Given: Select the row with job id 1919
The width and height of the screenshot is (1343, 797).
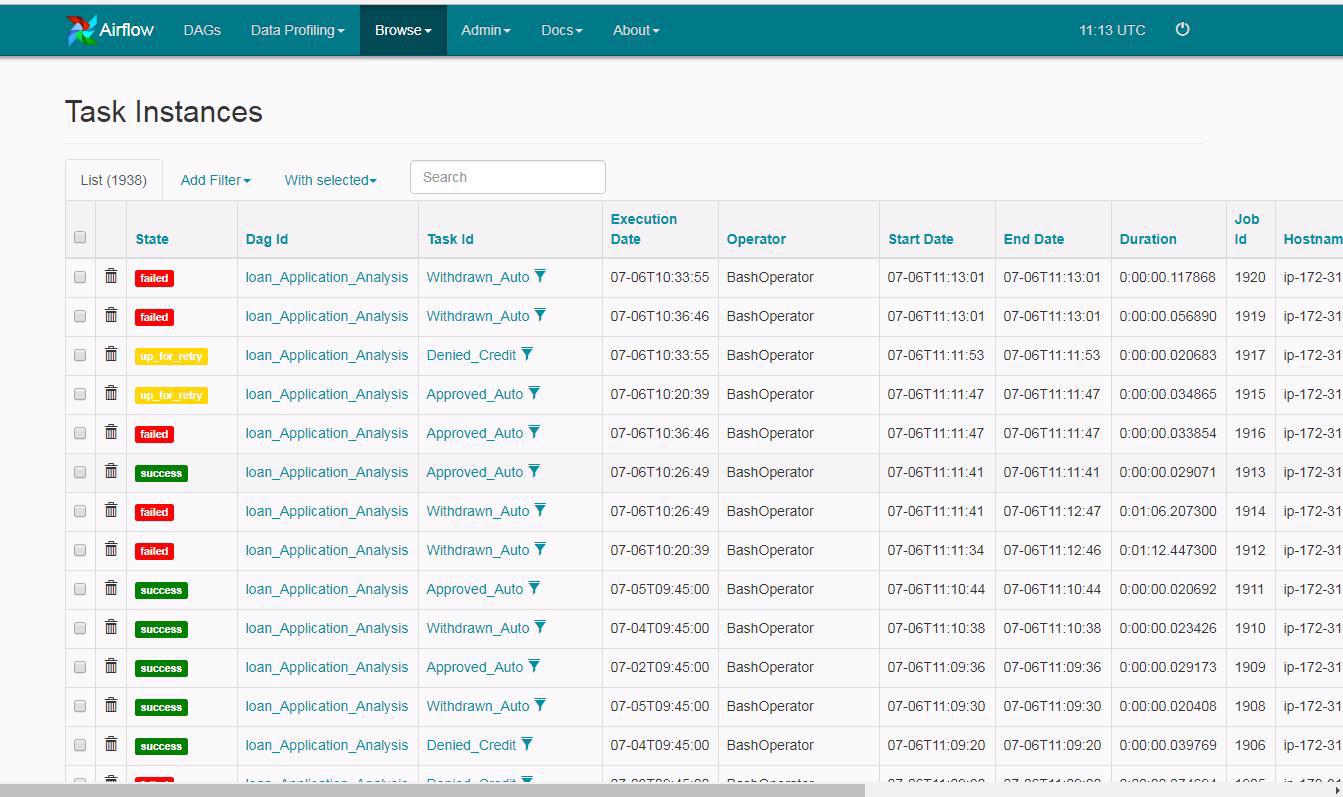Looking at the screenshot, I should [80, 316].
